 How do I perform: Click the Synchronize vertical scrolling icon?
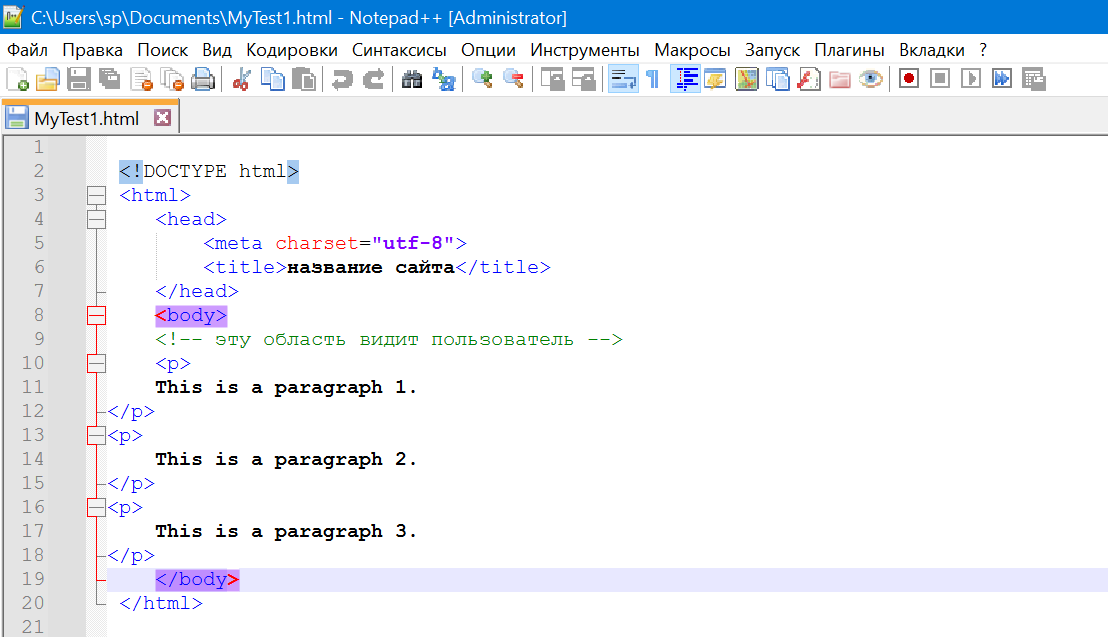click(553, 79)
